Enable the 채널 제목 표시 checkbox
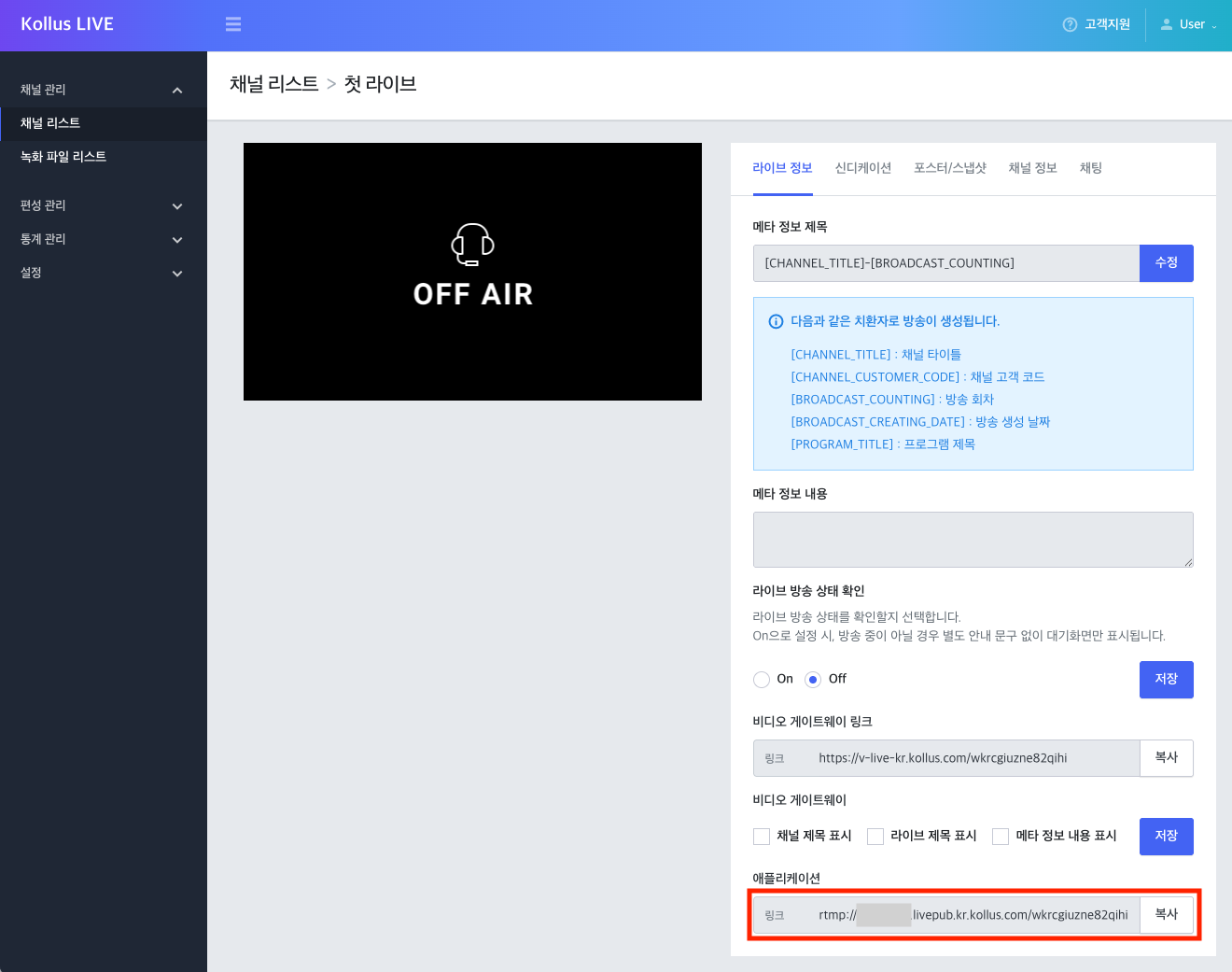Screen dimensions: 1232x972 [762, 836]
